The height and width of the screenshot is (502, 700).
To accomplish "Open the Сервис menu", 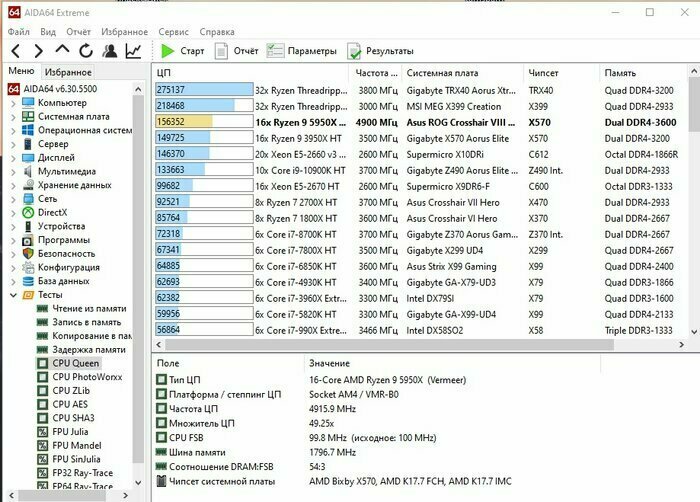I will 173,32.
